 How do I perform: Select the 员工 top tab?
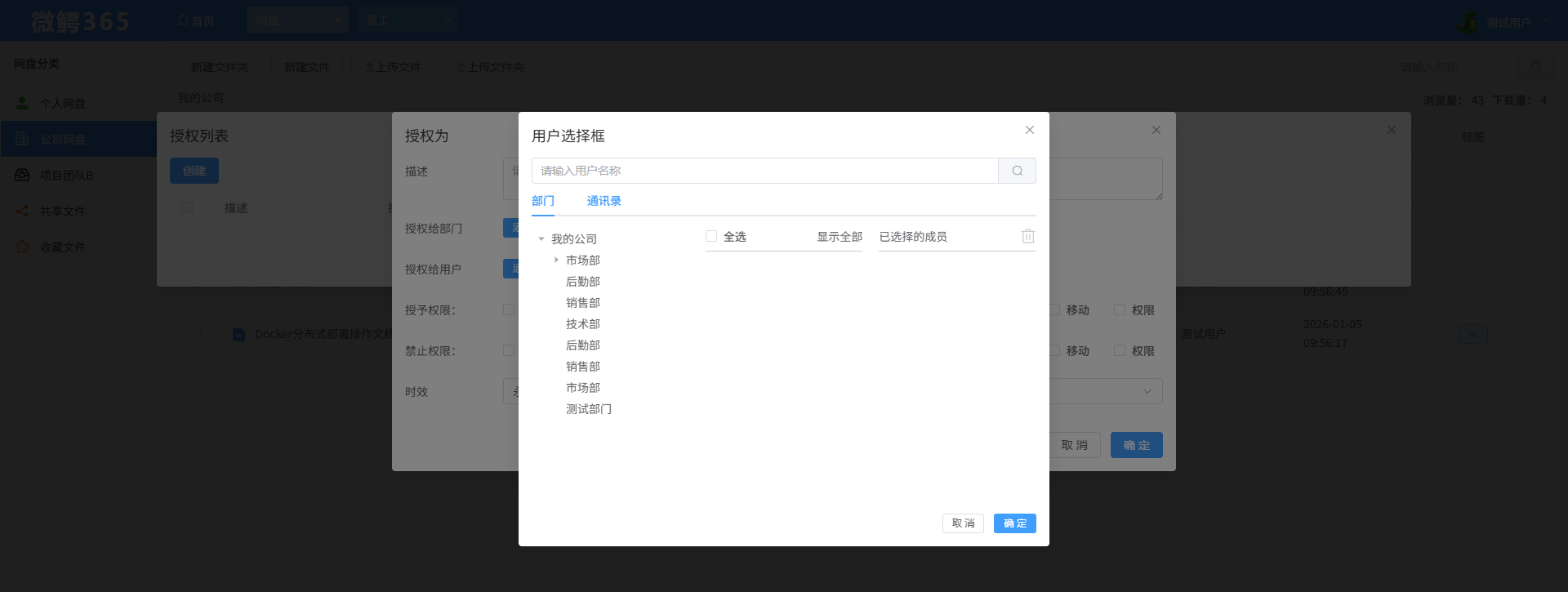(x=407, y=20)
